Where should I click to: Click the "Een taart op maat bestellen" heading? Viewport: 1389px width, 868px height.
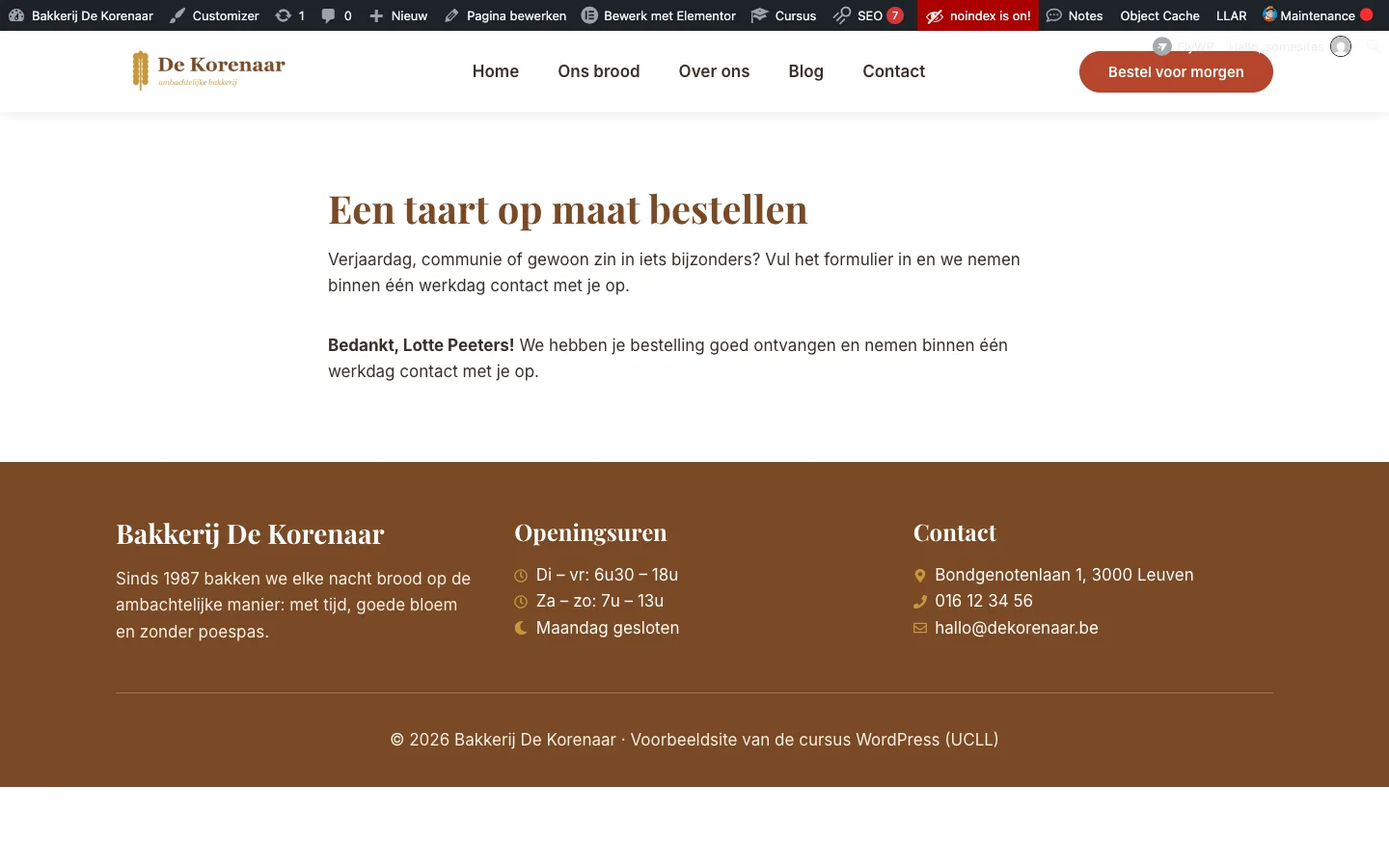568,209
